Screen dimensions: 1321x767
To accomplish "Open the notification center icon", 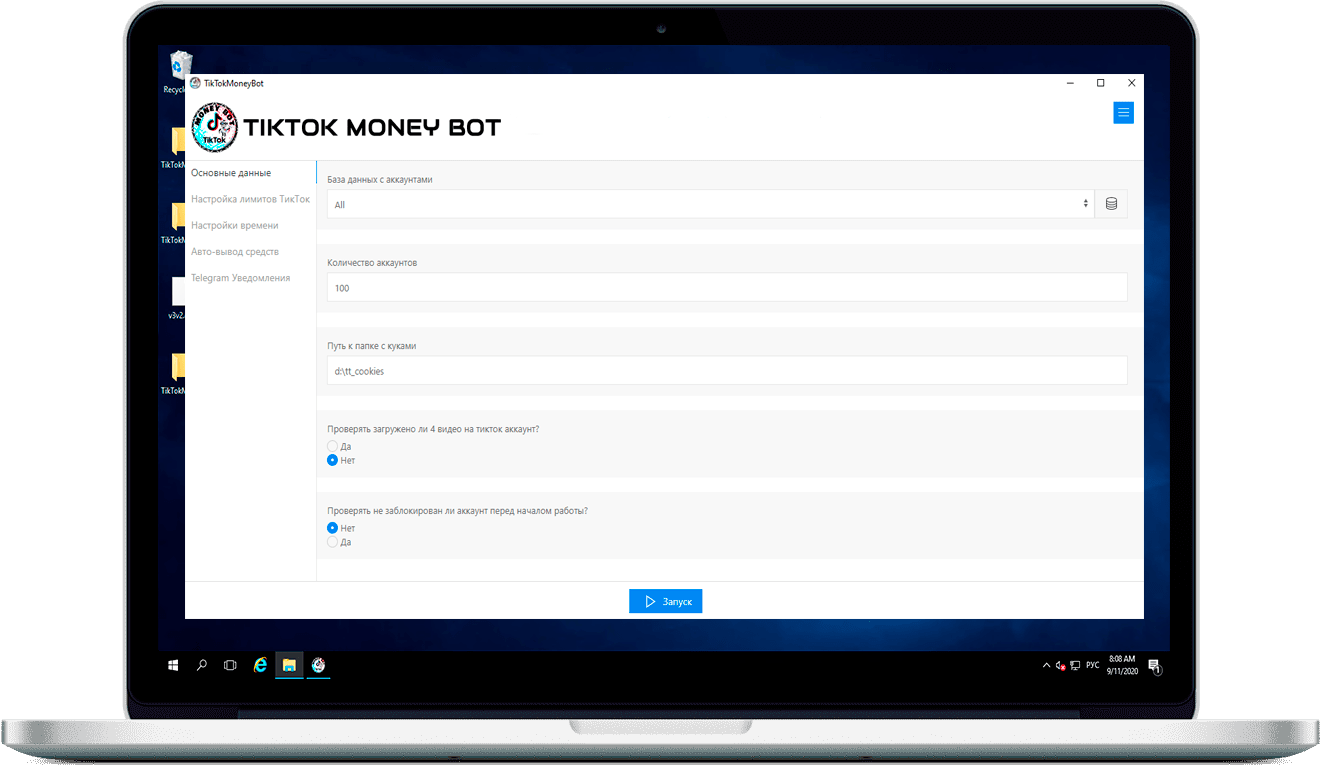I will point(1154,665).
